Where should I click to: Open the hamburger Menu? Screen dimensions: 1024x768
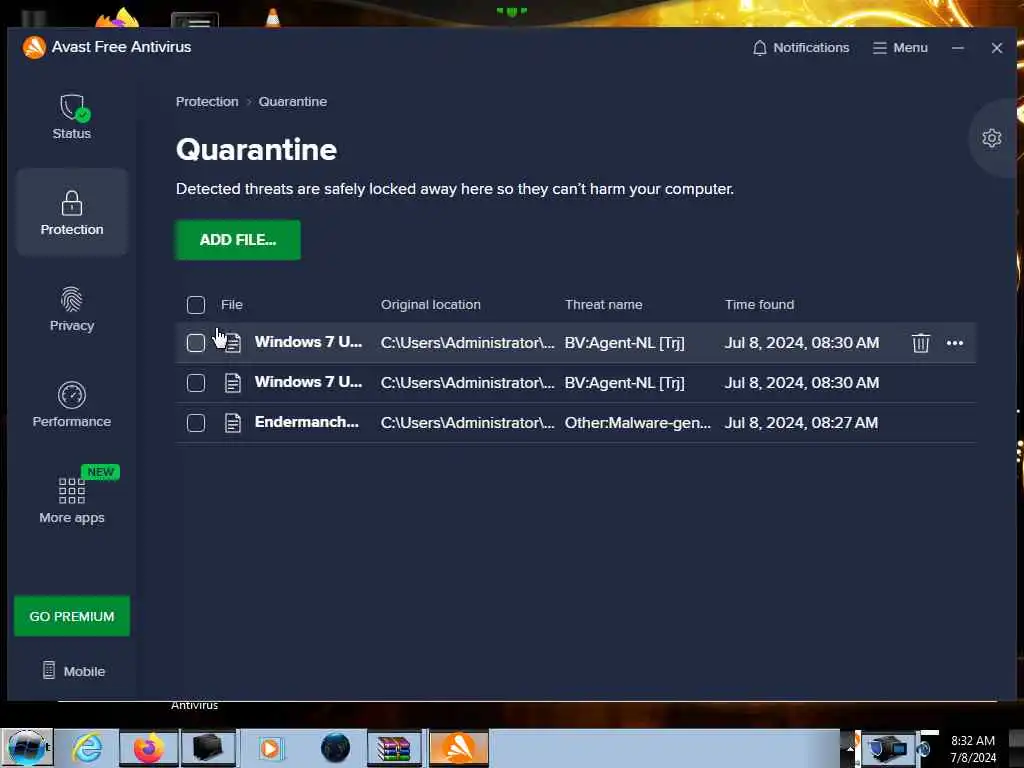pyautogui.click(x=900, y=48)
